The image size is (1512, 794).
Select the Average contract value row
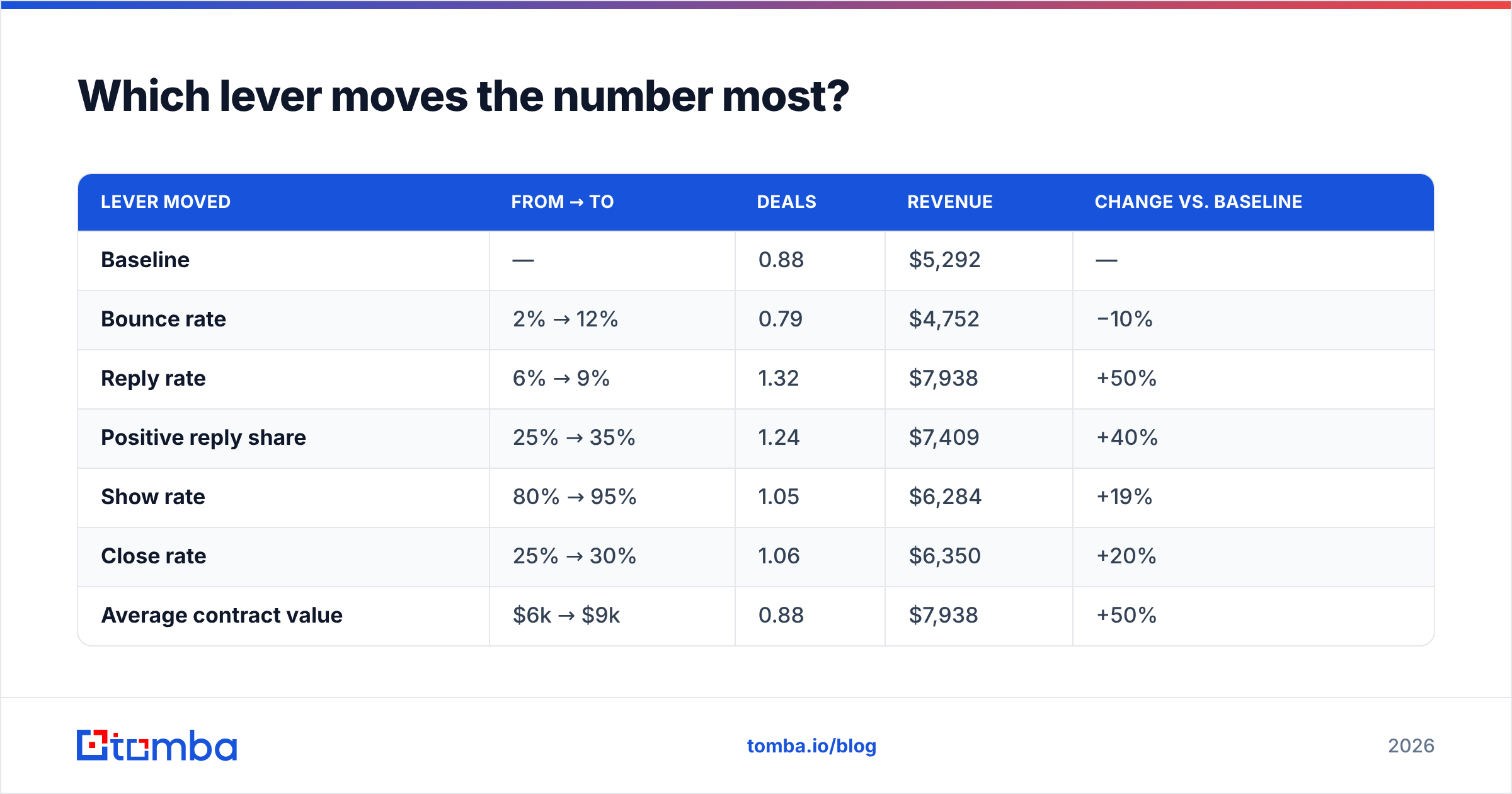click(756, 616)
